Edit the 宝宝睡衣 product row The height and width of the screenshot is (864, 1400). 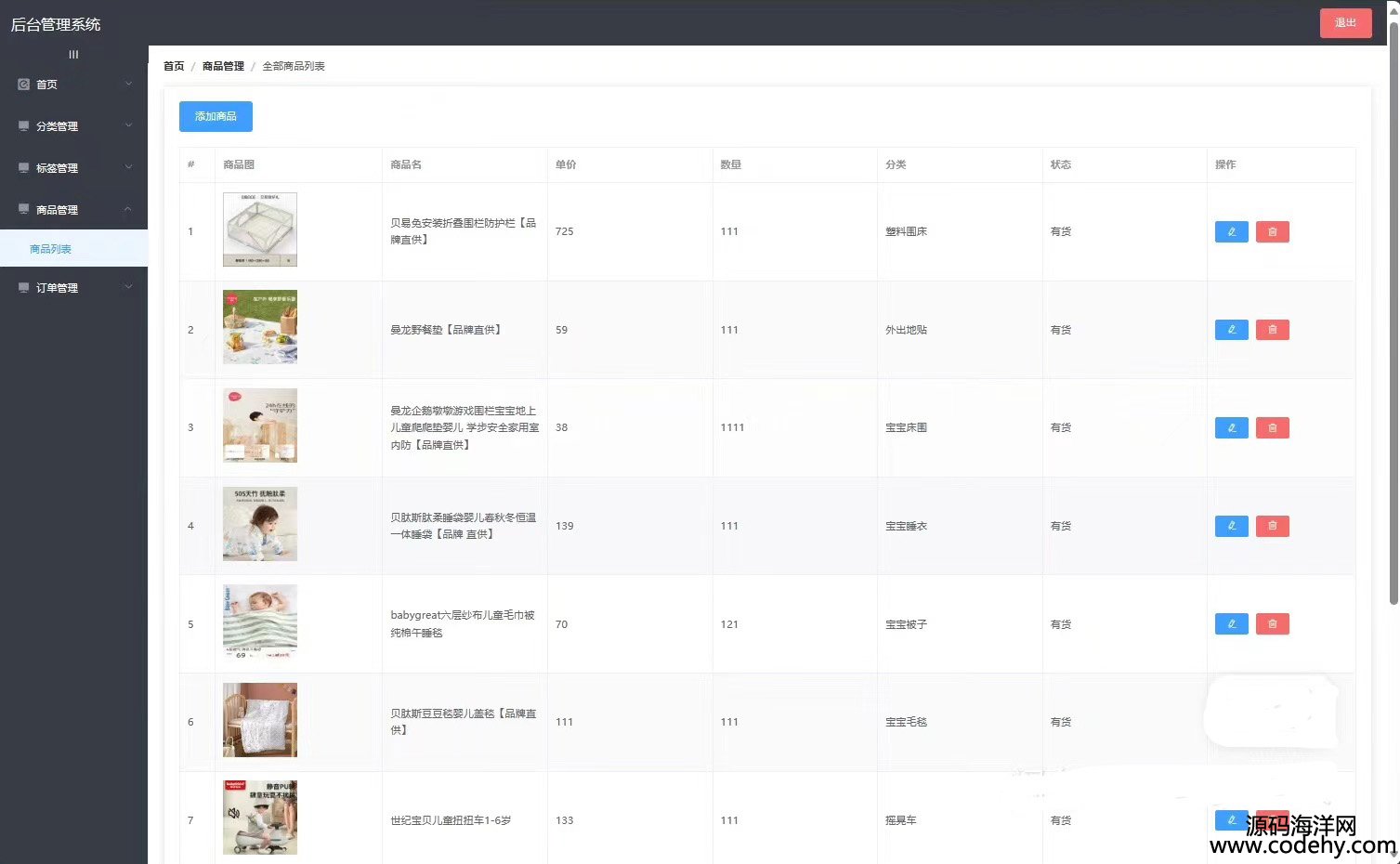tap(1231, 526)
